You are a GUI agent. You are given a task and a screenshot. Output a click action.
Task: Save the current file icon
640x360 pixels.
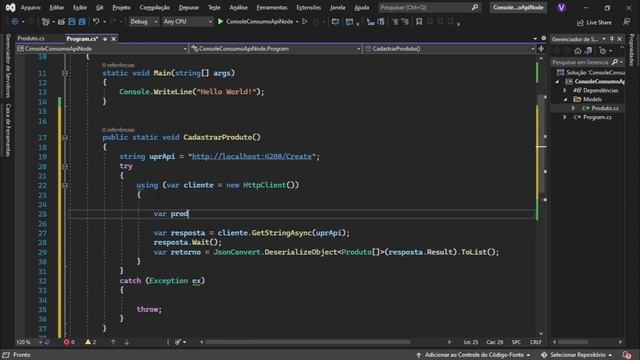click(72, 22)
